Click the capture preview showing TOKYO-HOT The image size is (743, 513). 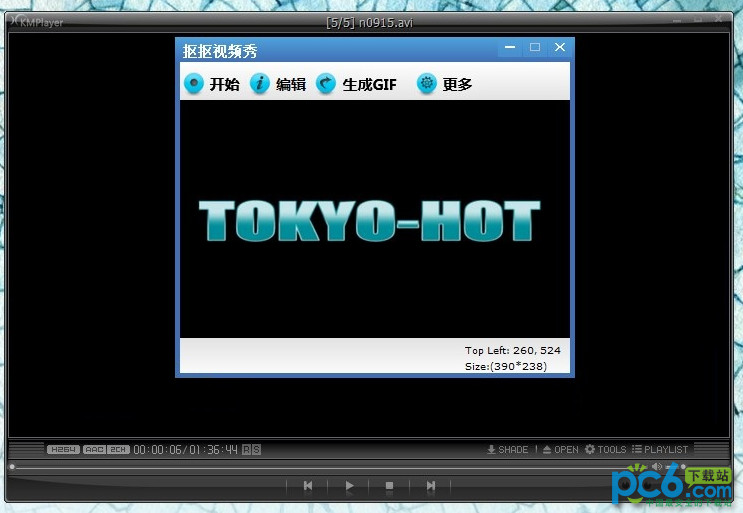375,219
